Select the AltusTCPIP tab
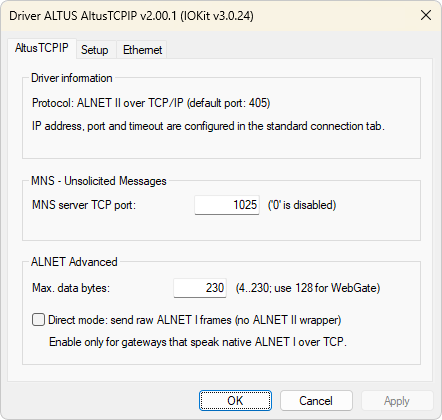Viewport: 442px width, 420px height. point(42,48)
